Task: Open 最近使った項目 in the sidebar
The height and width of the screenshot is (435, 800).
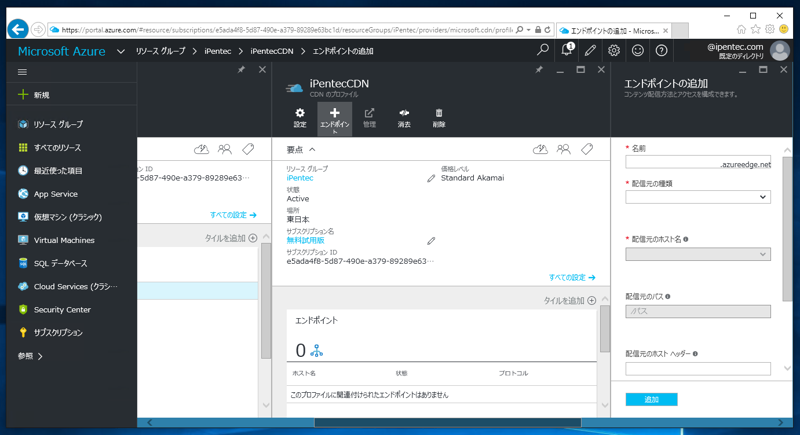Action: point(71,170)
